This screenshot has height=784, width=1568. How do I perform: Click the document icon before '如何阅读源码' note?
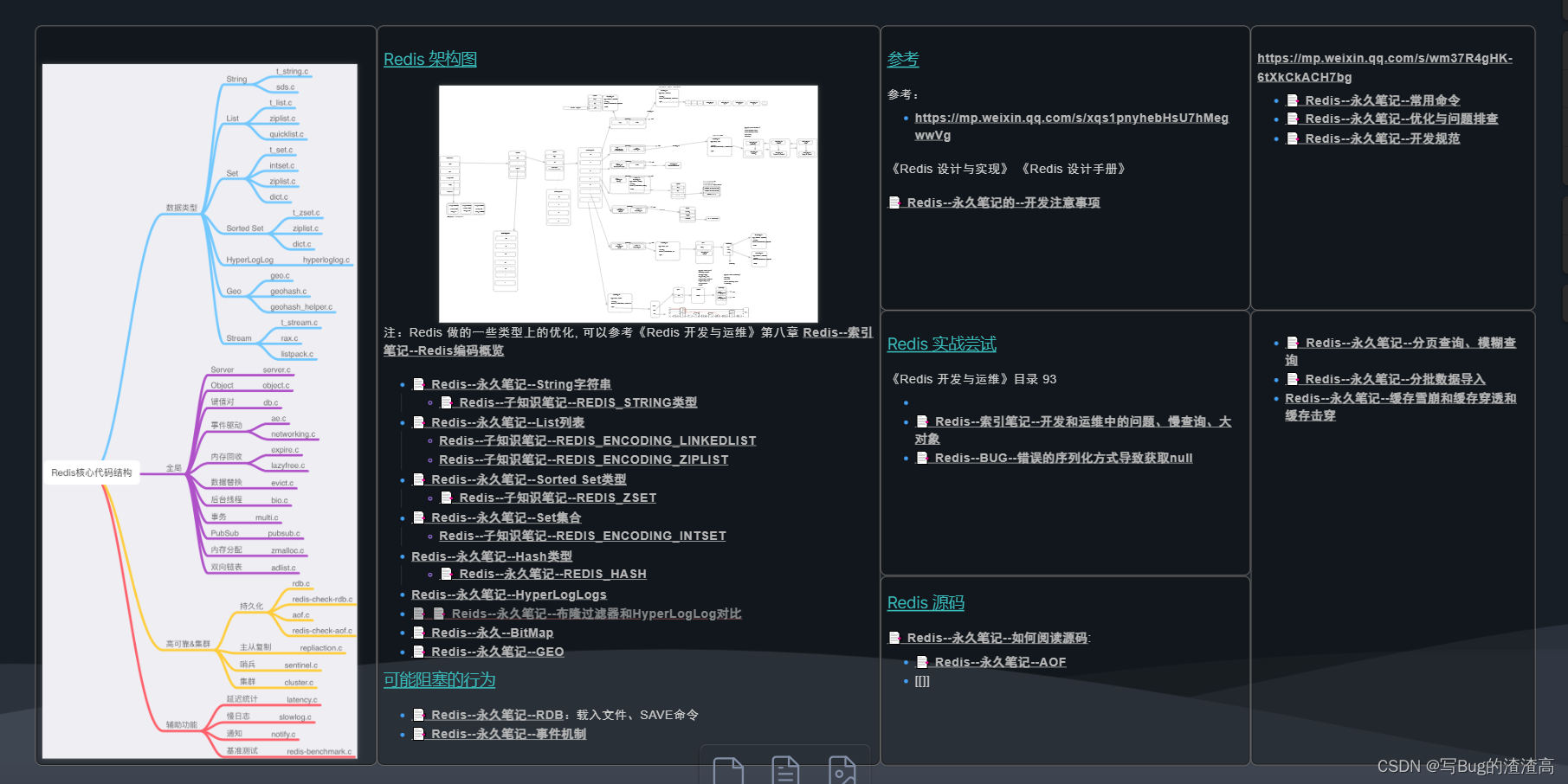[894, 638]
